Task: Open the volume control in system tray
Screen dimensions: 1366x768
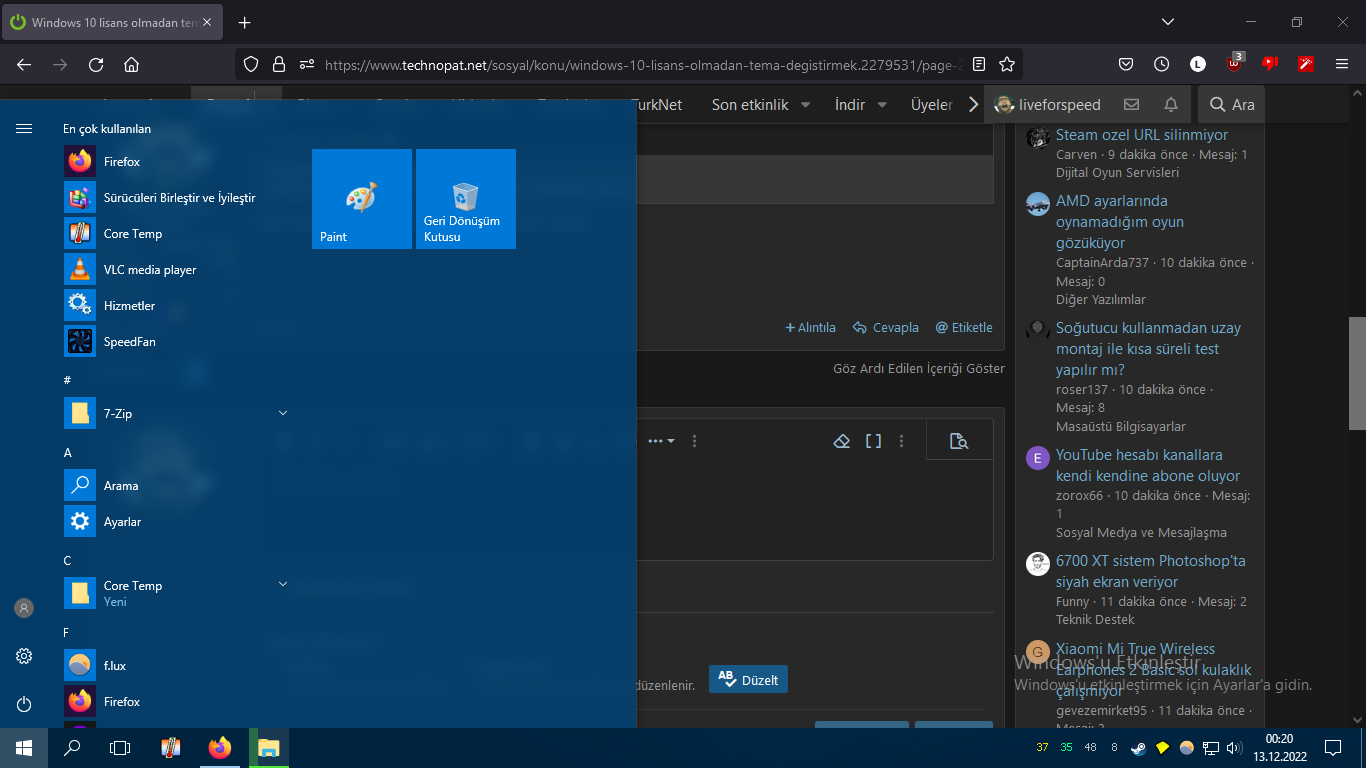Action: tap(1235, 748)
